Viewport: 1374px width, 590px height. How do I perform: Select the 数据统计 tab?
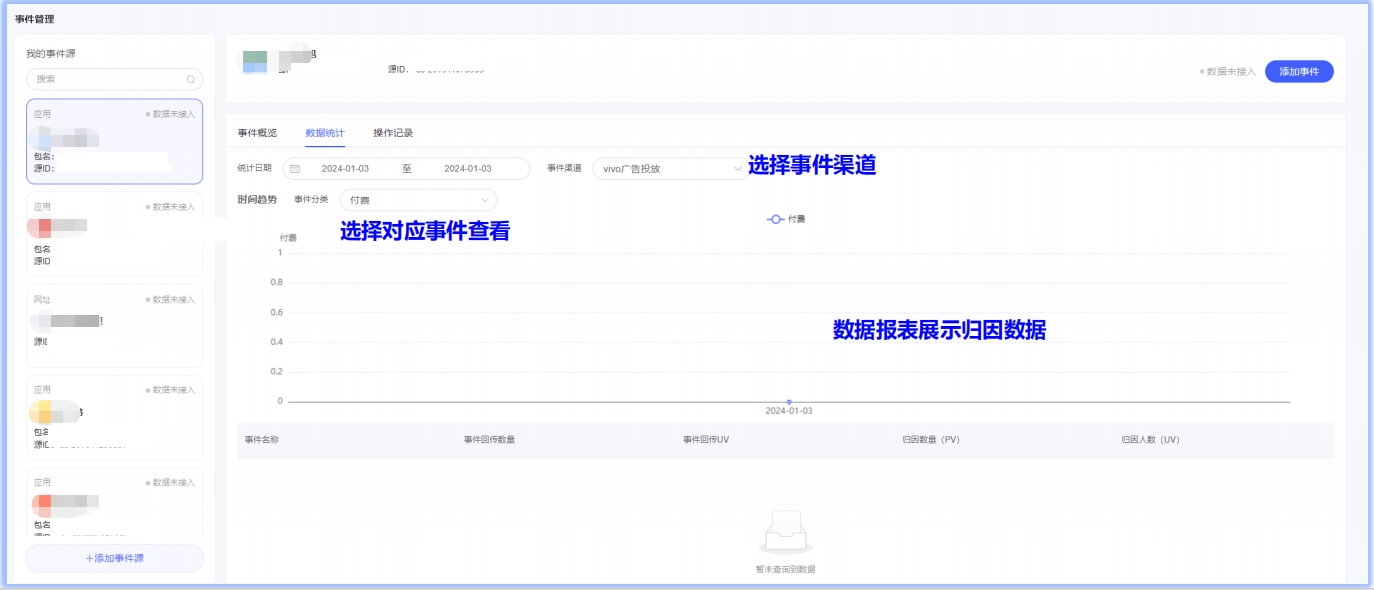point(325,133)
